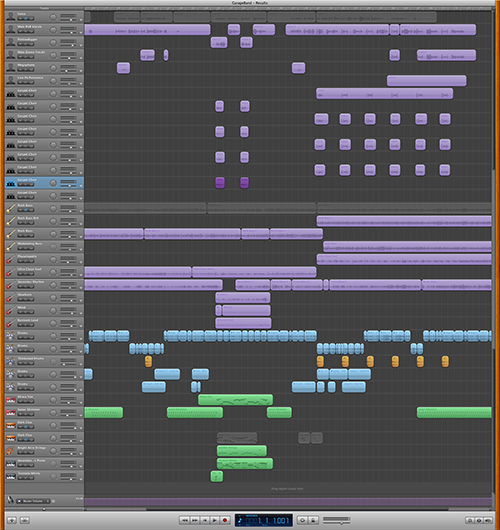
Task: Start playback with the Play button
Action: pos(214,520)
